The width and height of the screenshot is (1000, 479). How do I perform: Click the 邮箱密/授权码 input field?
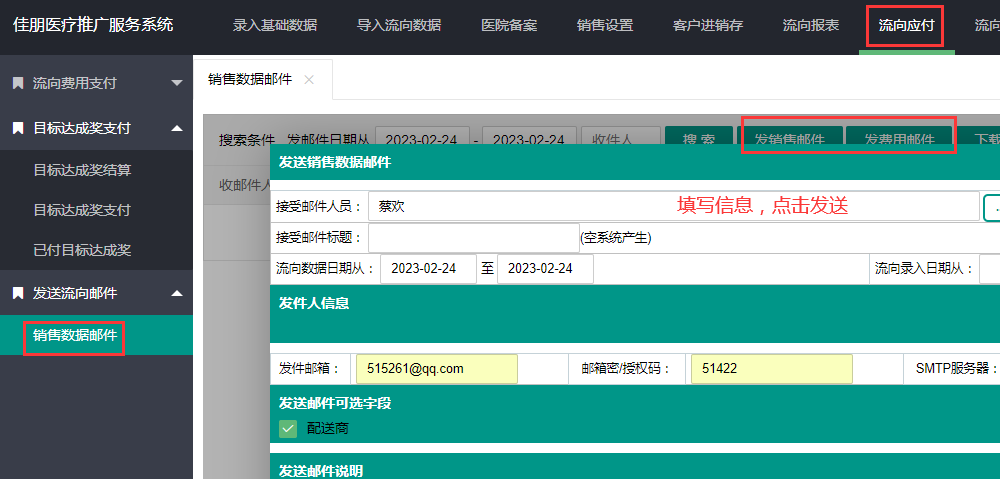[x=771, y=368]
